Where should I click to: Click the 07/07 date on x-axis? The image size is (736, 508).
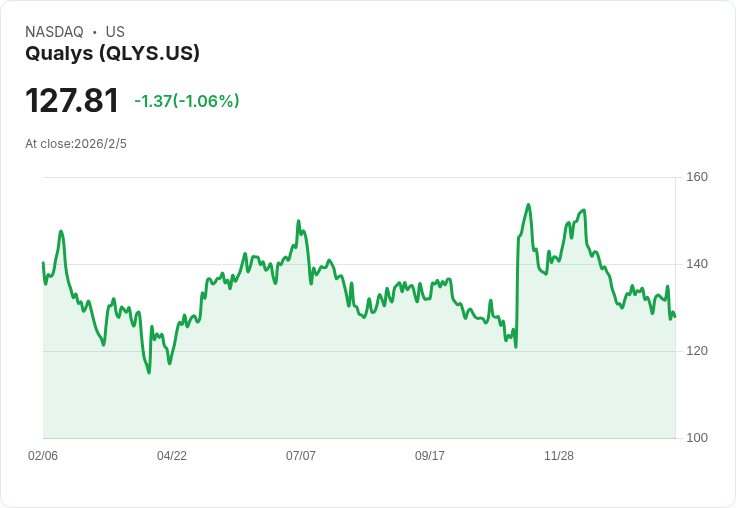[x=301, y=456]
